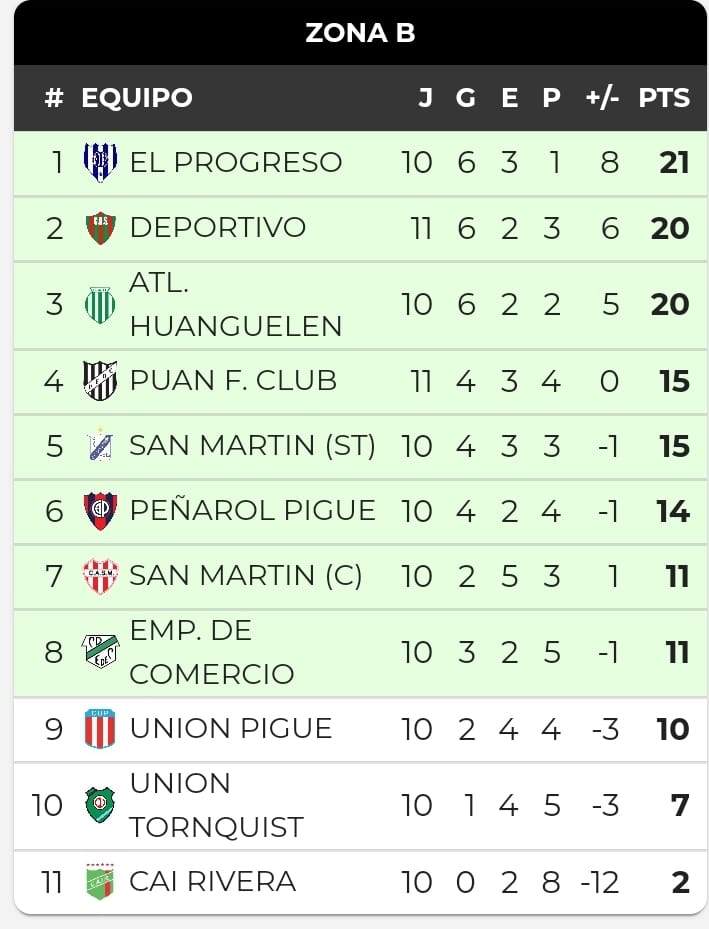Open the PEÑAROL PIGUE team name
This screenshot has width=709, height=929.
(252, 510)
